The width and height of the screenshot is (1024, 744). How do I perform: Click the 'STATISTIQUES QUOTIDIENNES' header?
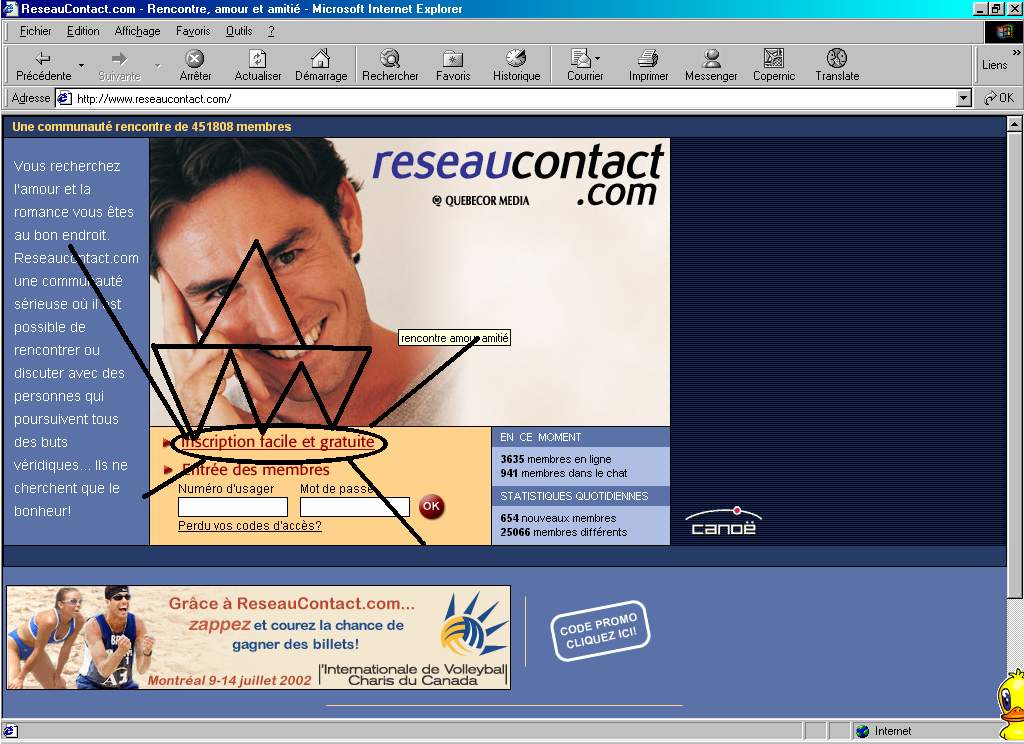click(574, 496)
